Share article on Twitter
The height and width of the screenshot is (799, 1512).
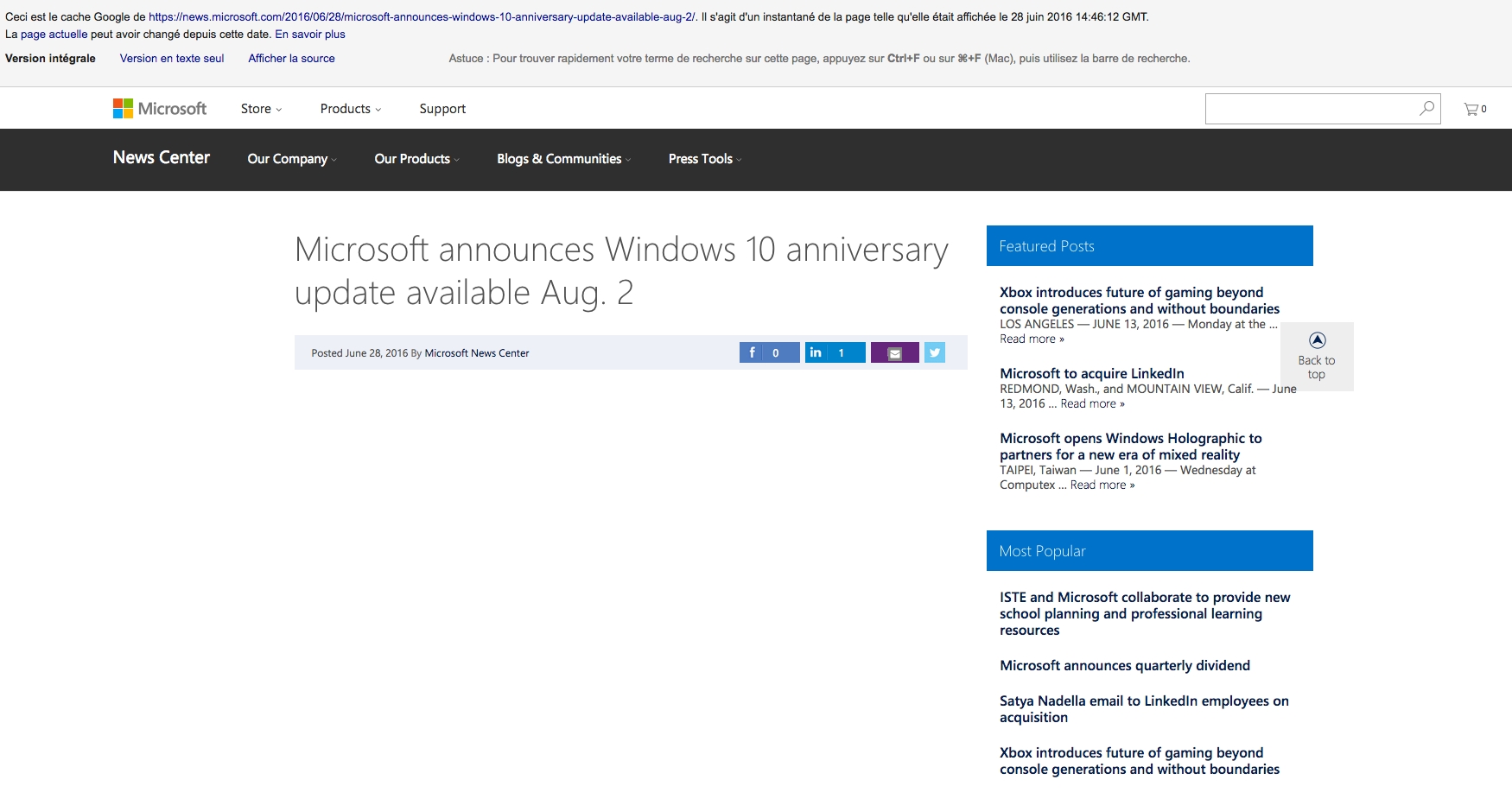(x=935, y=352)
